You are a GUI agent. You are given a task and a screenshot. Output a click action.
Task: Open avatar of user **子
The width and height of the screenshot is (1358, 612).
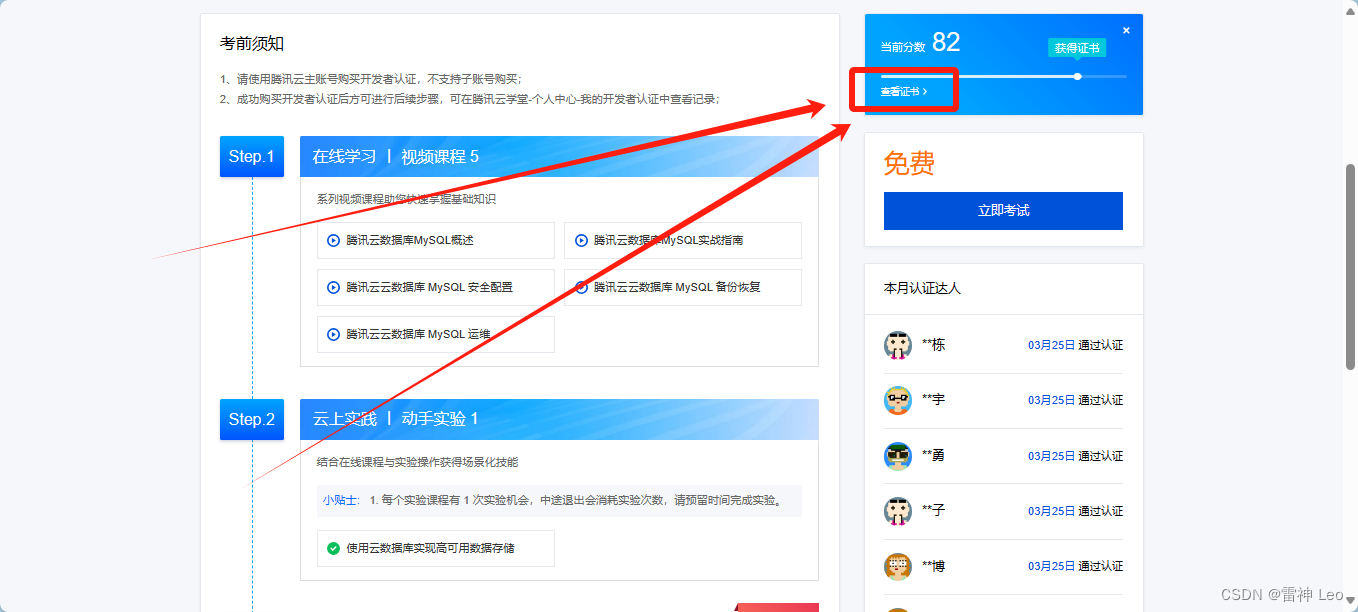tap(898, 511)
